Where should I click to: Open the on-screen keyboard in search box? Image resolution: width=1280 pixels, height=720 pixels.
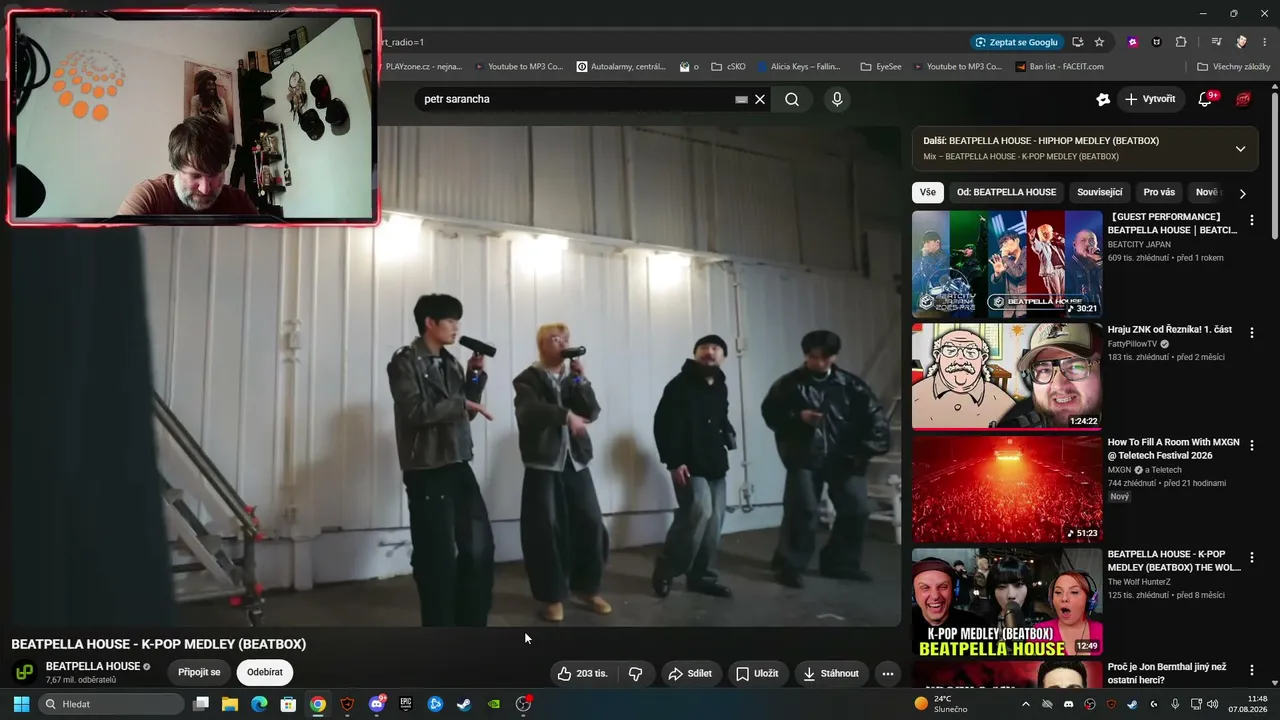(741, 99)
